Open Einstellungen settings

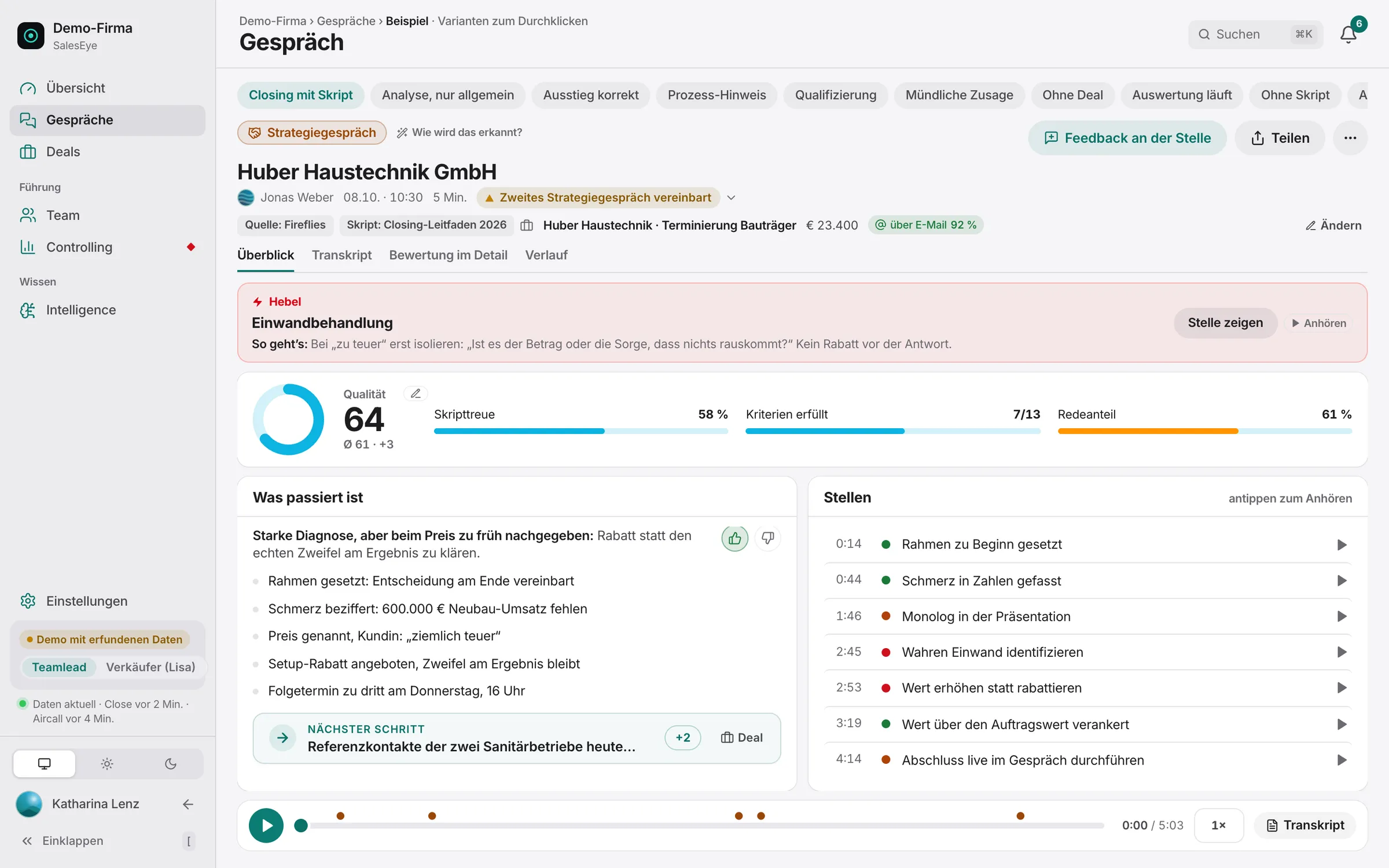click(108, 601)
